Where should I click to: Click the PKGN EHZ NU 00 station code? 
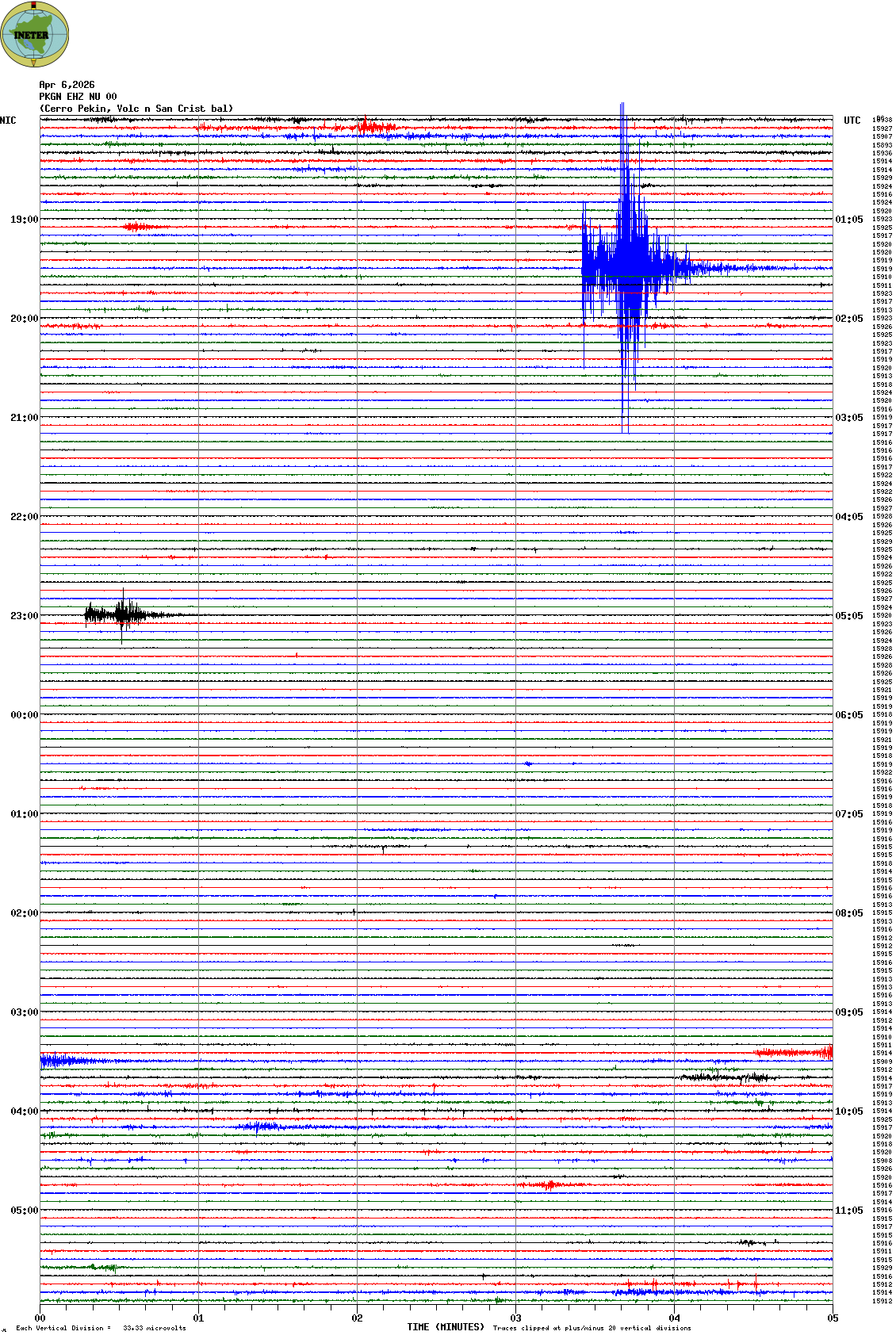coord(78,97)
